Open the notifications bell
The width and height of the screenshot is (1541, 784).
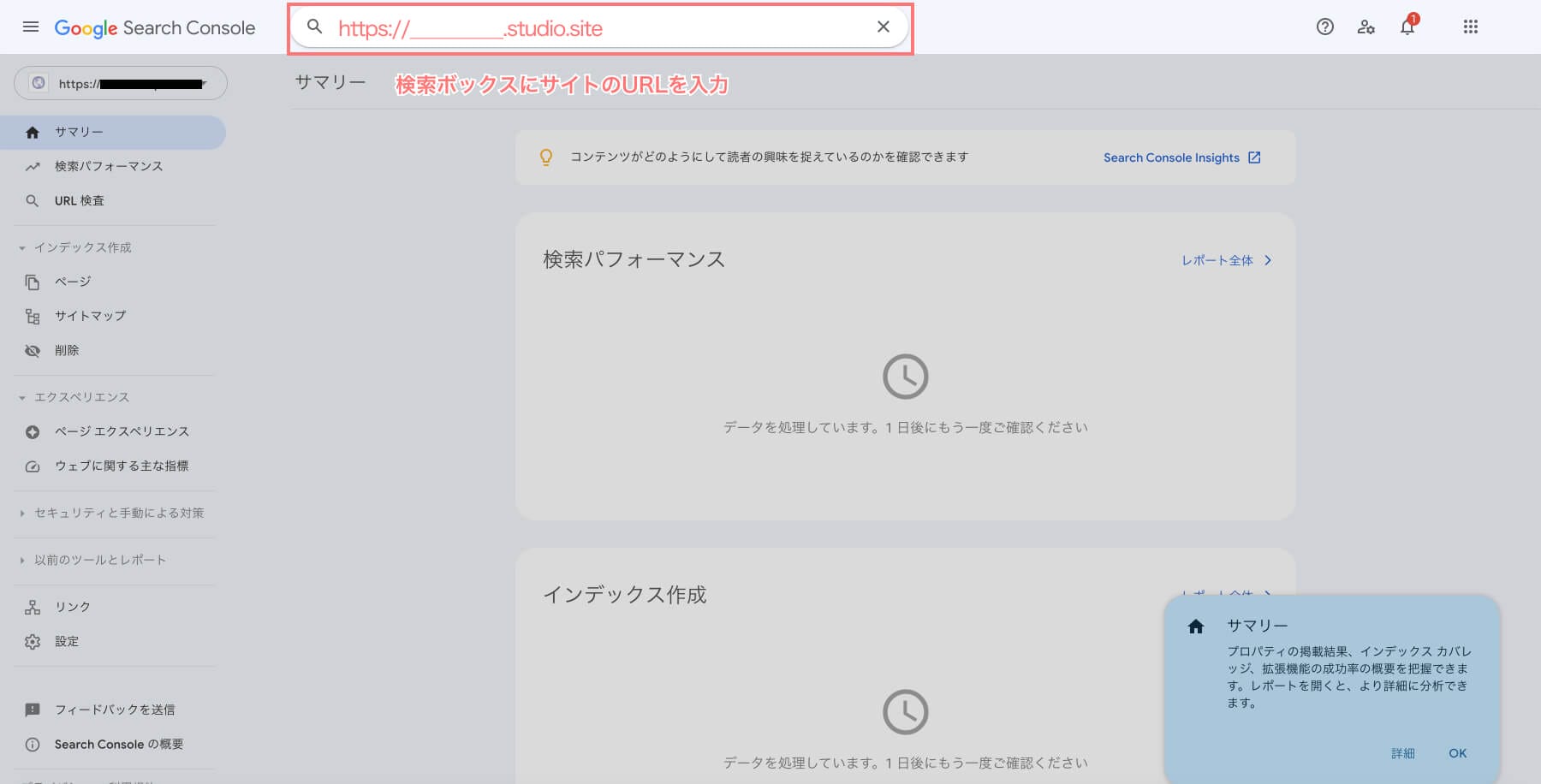pyautogui.click(x=1407, y=27)
